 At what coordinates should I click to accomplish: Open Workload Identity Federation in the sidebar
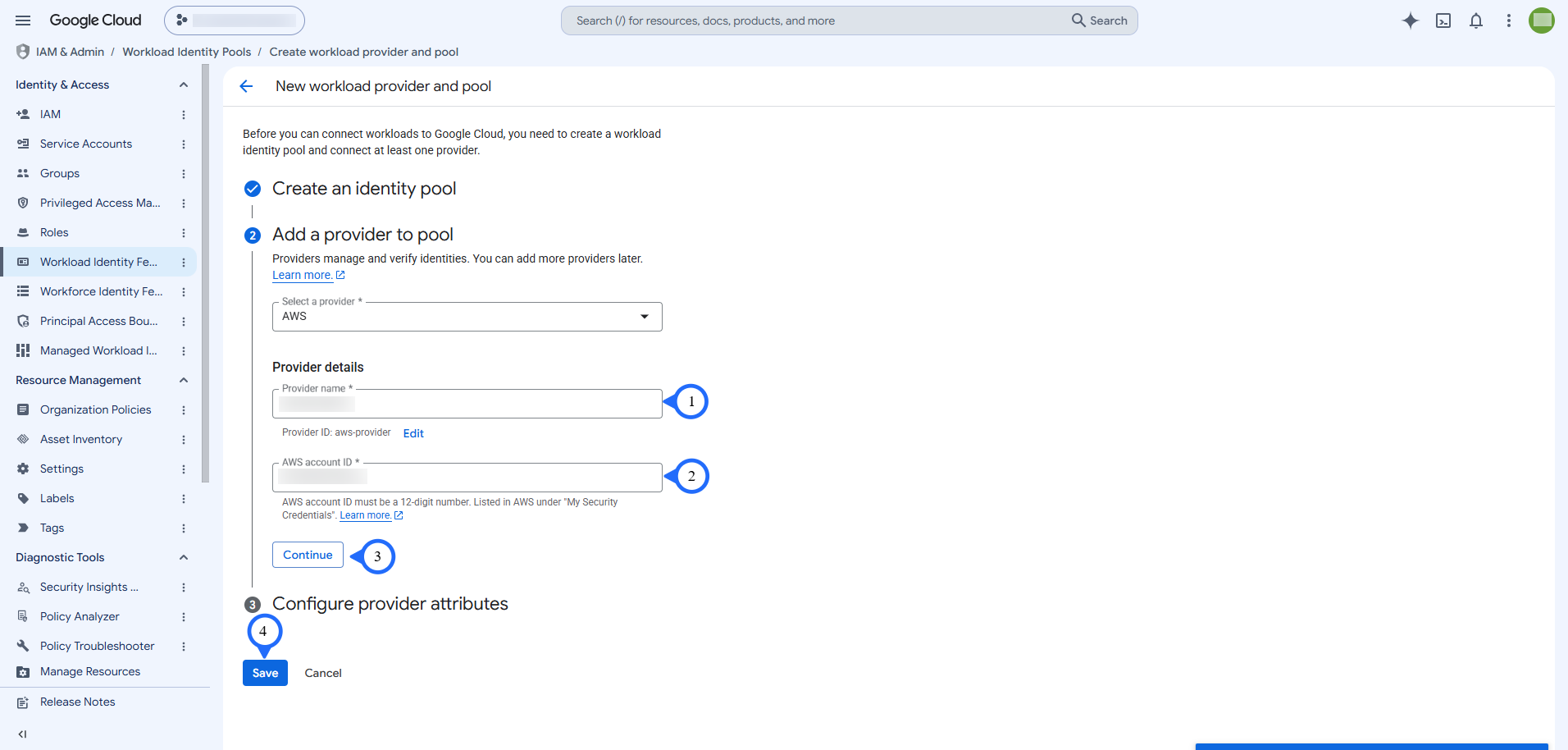(98, 262)
